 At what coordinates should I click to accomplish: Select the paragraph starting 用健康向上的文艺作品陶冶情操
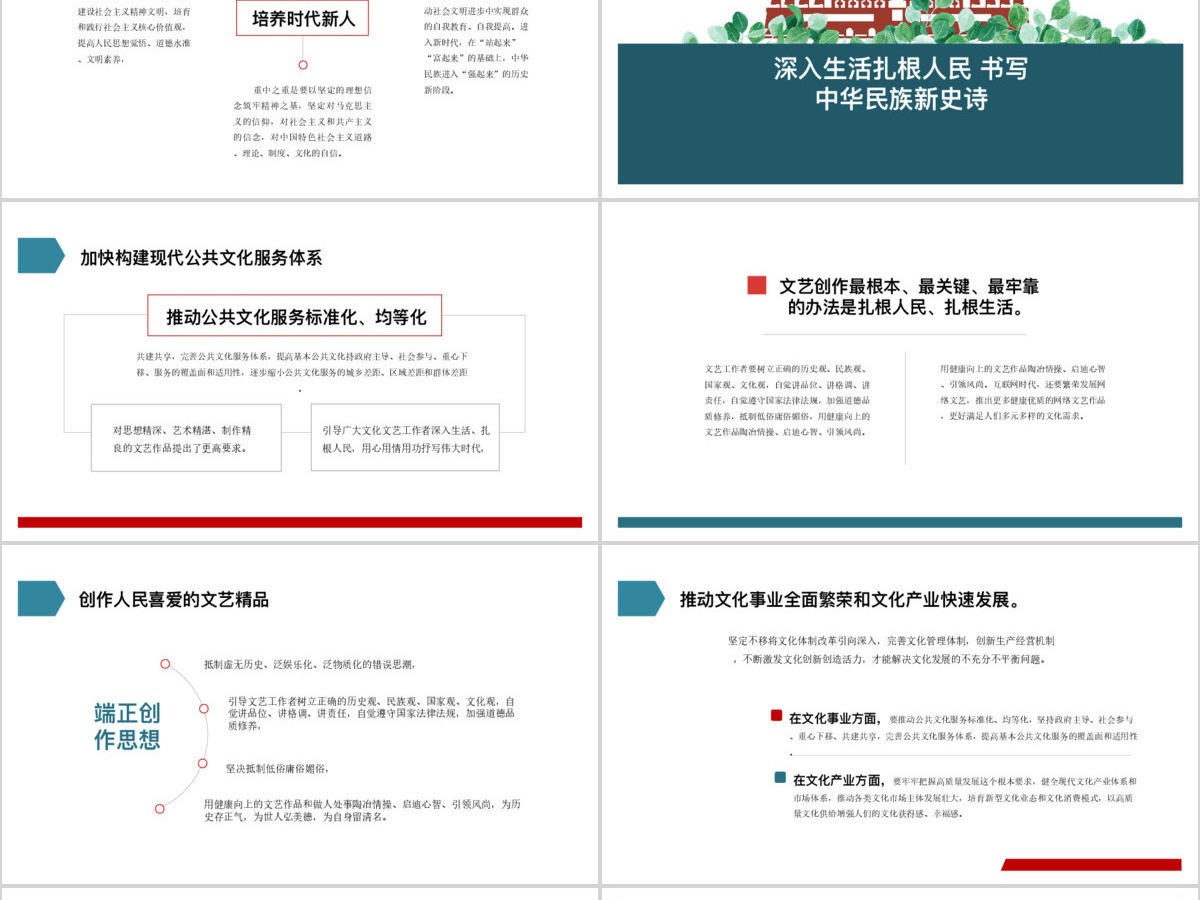[1022, 392]
